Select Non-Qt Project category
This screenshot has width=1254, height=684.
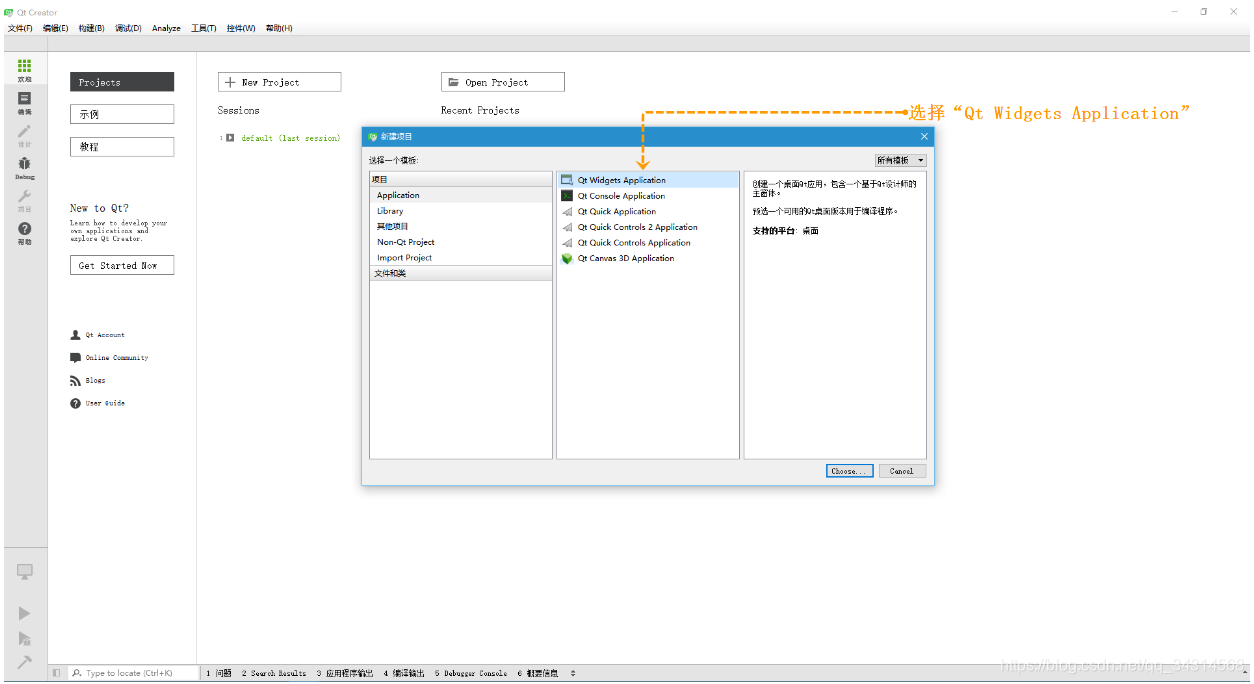(461, 242)
